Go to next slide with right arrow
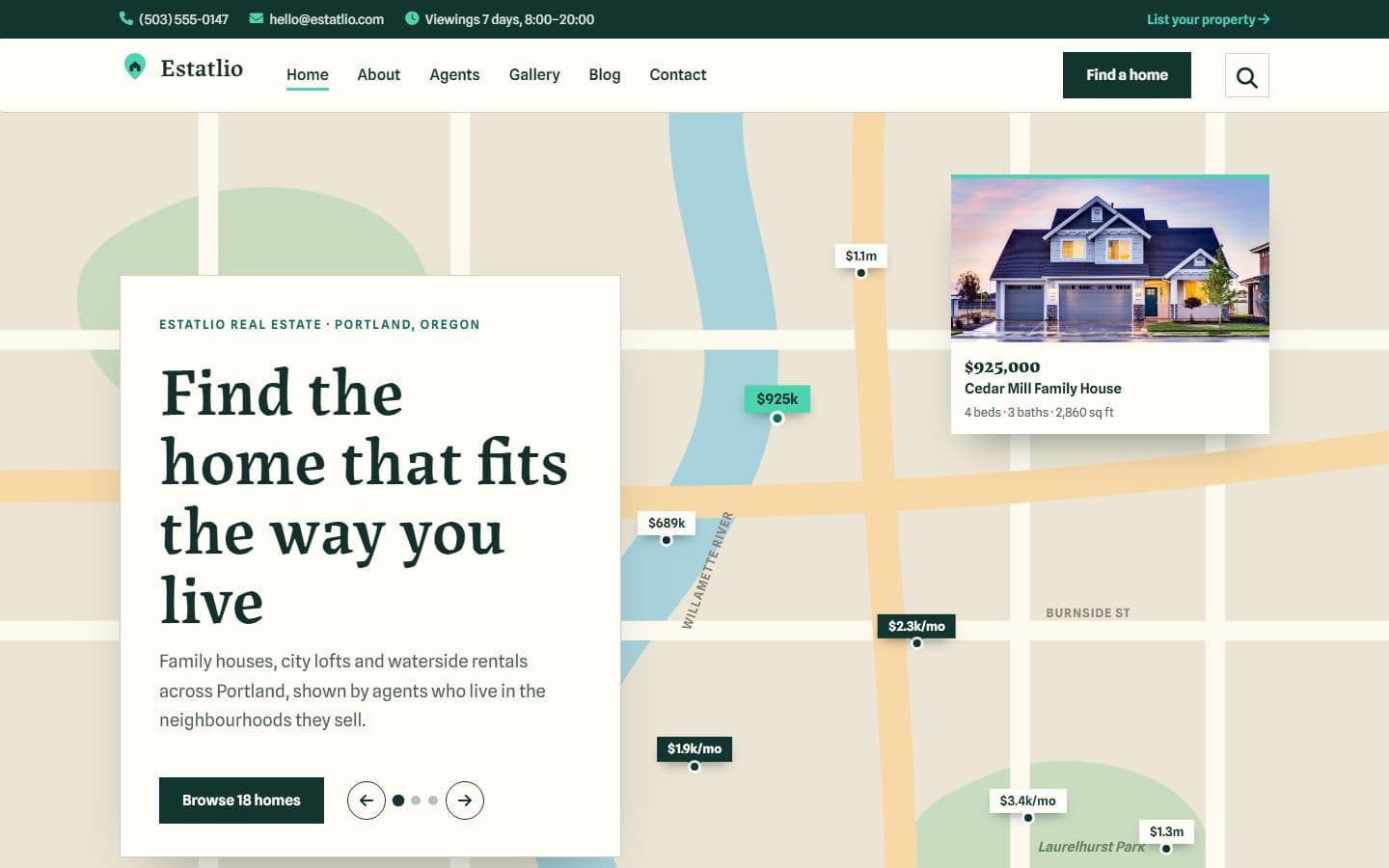Viewport: 1389px width, 868px height. pyautogui.click(x=465, y=800)
